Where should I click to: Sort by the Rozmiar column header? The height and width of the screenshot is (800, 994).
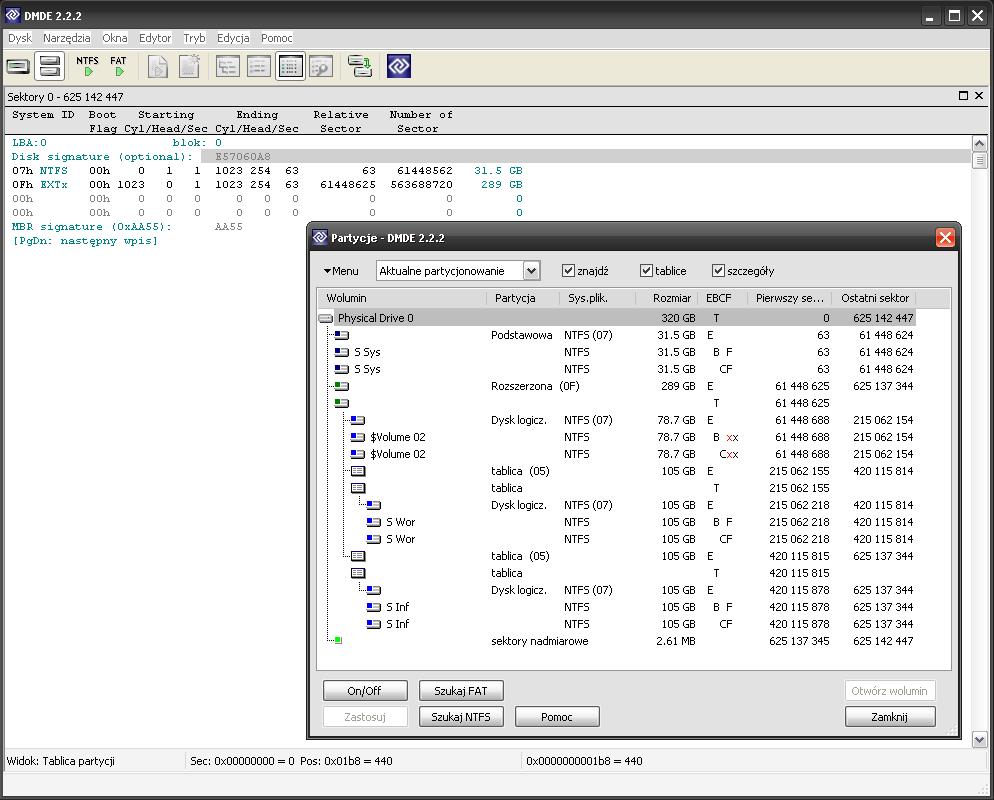coord(666,298)
